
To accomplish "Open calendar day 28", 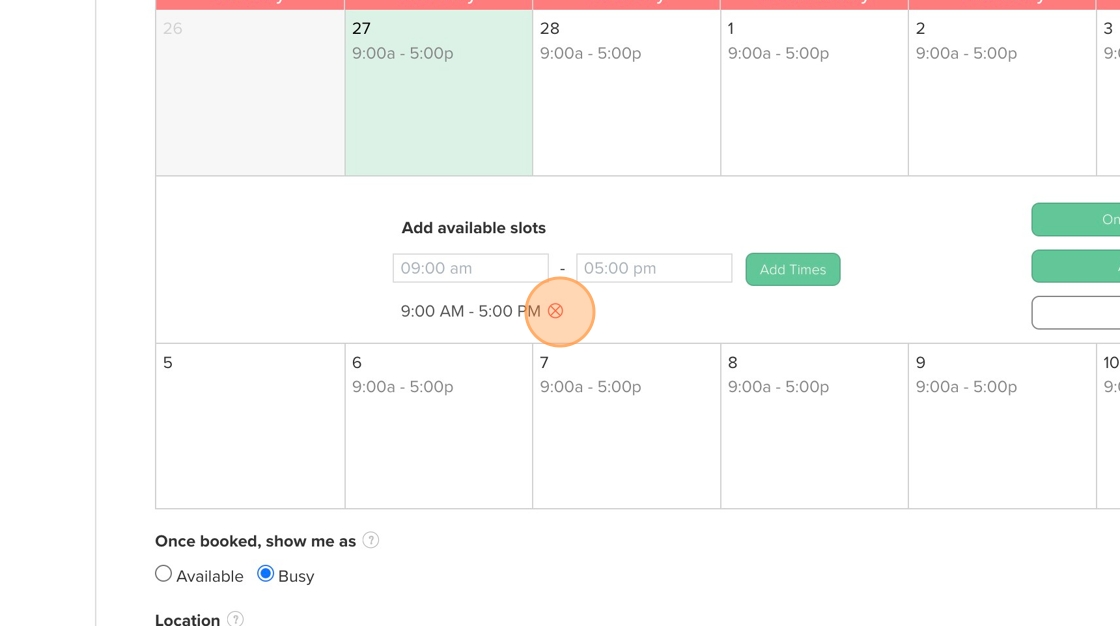I will coord(626,93).
